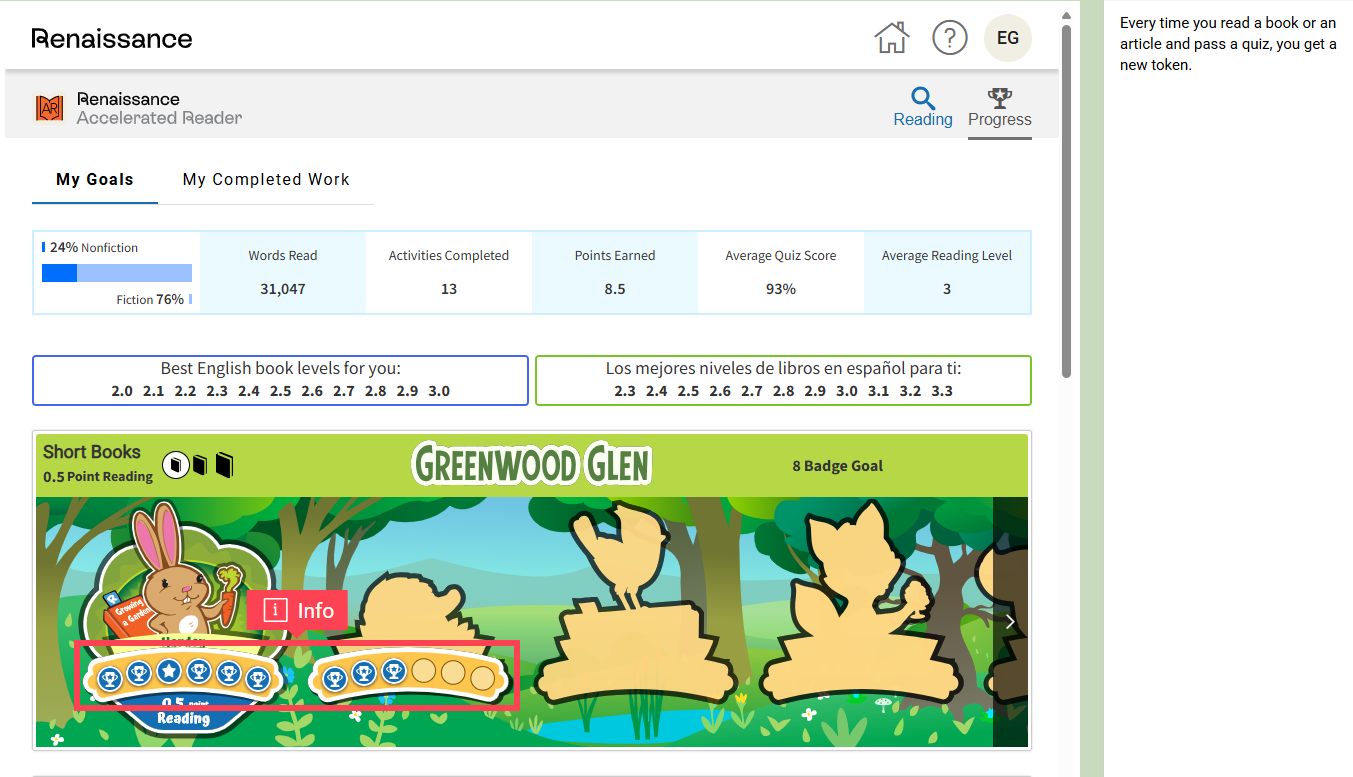This screenshot has width=1353, height=777.
Task: Select the first small book icon near Short Books
Action: coord(176,463)
